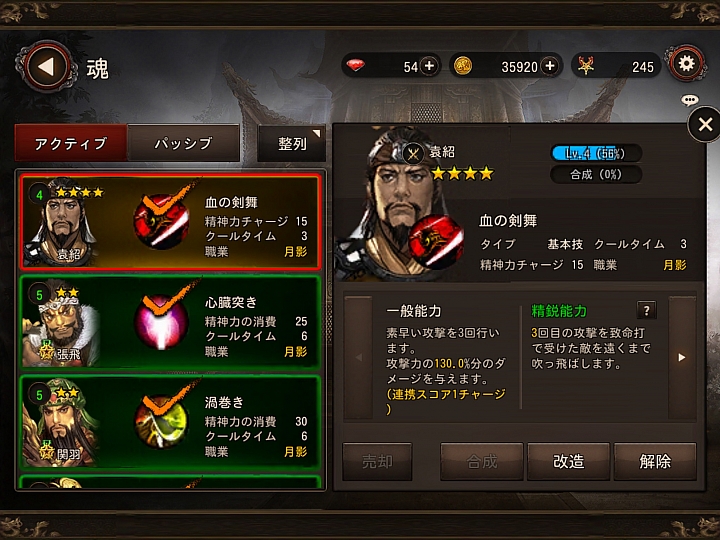720x540 pixels.
Task: Add gold coins with the plus icon
Action: pos(550,66)
